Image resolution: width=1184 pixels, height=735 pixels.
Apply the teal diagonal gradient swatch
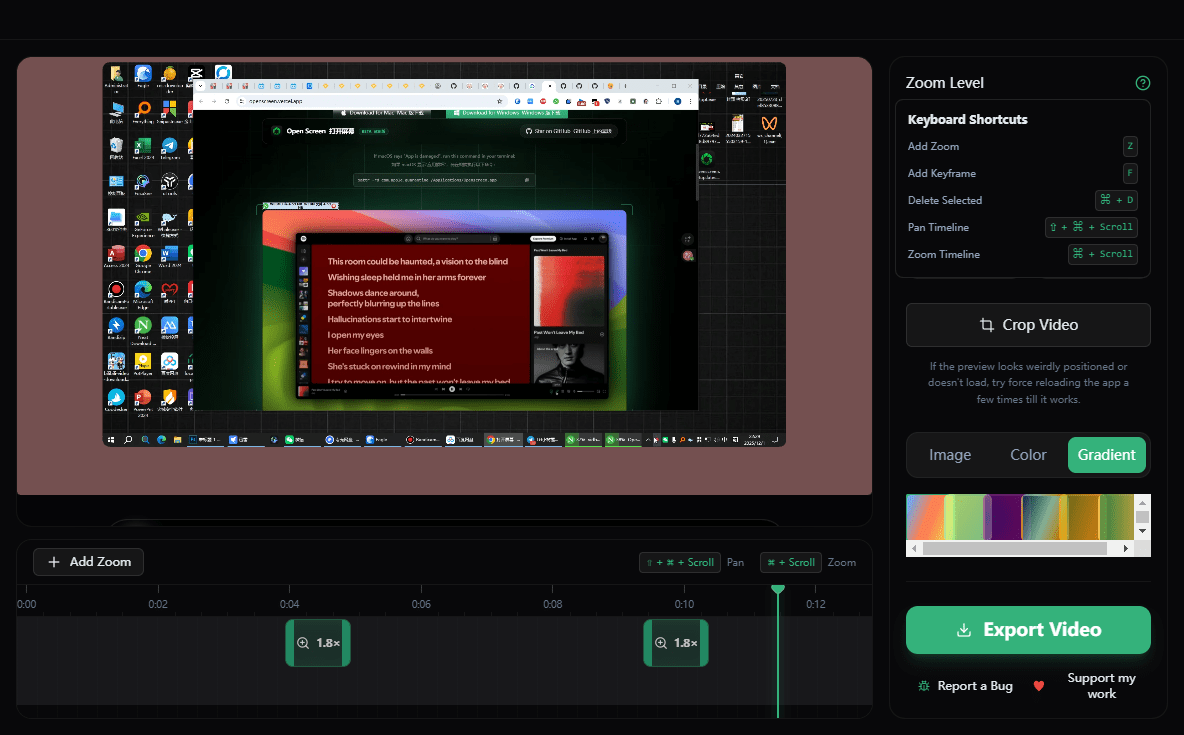coord(1040,517)
